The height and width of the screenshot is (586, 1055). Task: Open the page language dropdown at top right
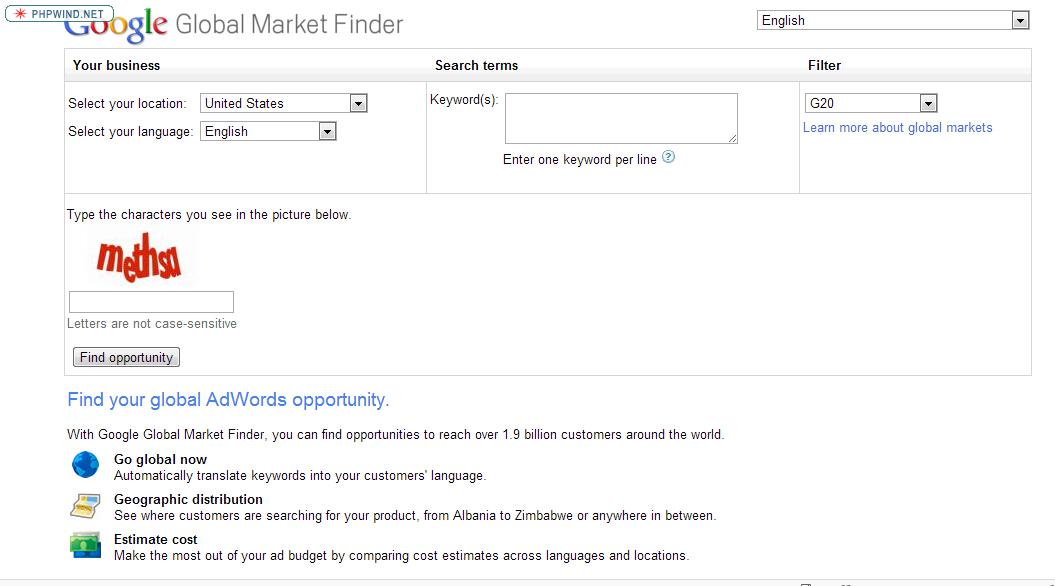coord(893,20)
